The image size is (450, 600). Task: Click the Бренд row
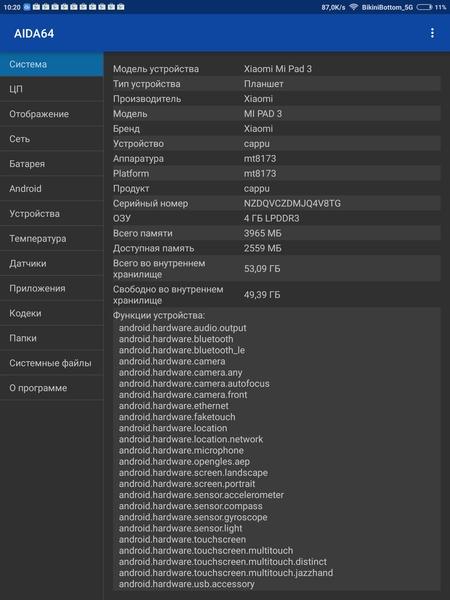(276, 129)
